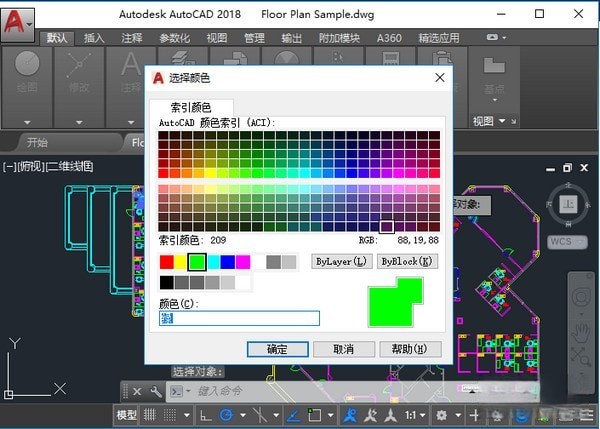Switch to the 插入 ribbon tab
The image size is (600, 429).
pos(94,38)
